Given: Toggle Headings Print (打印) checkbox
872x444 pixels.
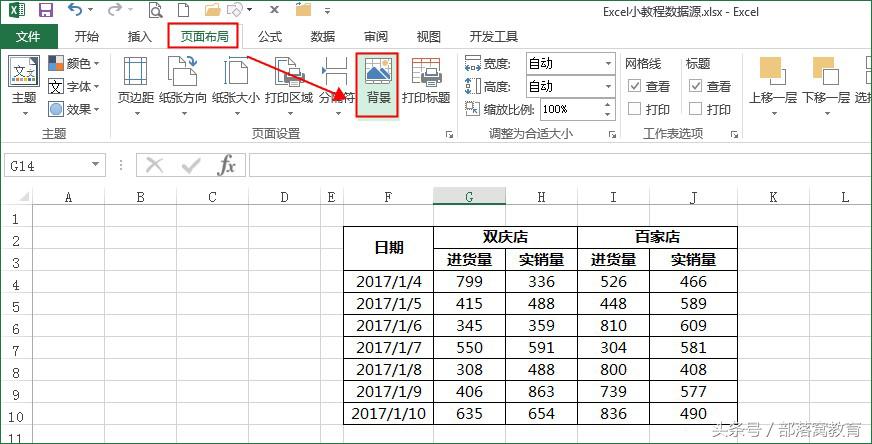Looking at the screenshot, I should 695,108.
